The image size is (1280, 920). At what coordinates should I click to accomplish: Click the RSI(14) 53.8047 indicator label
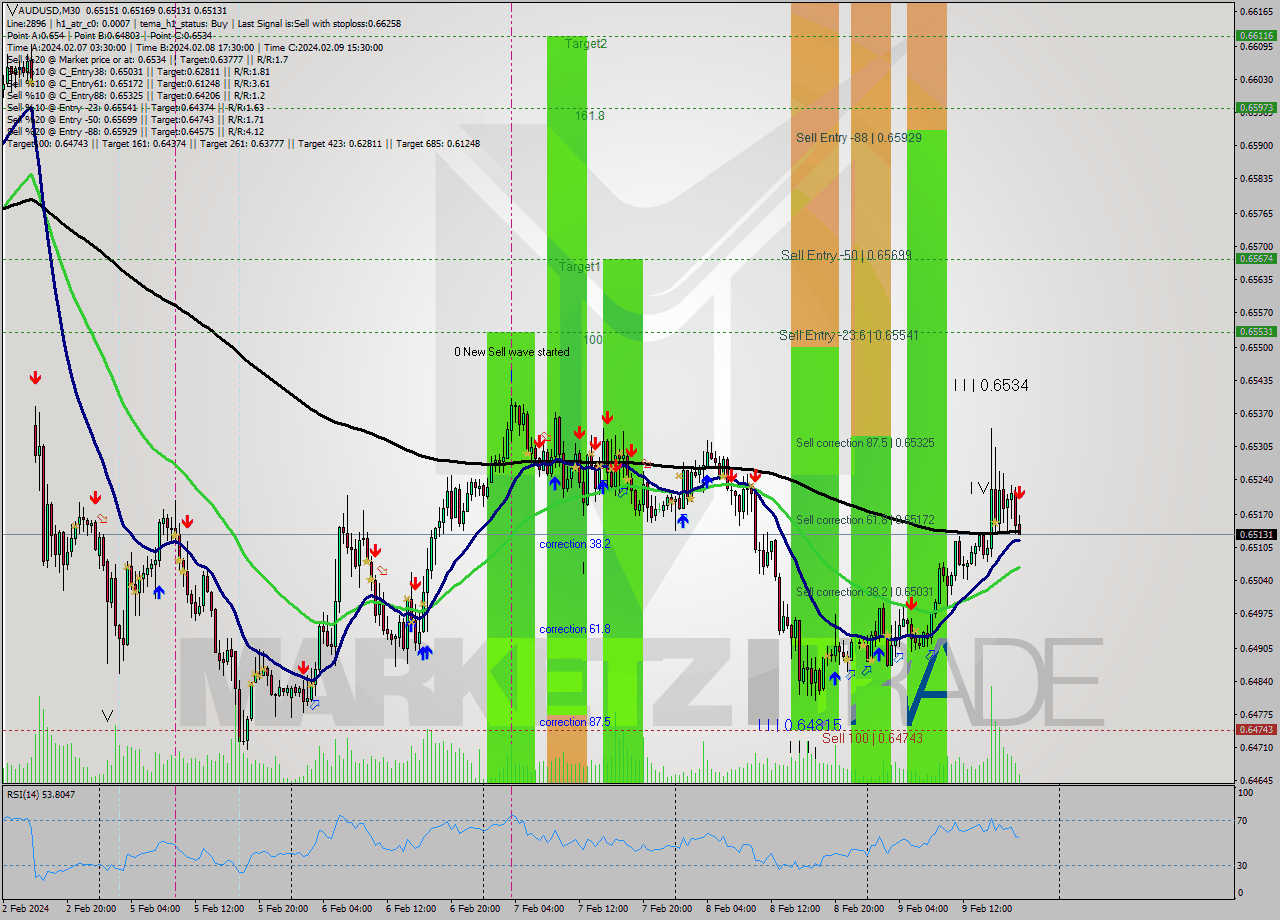click(41, 794)
